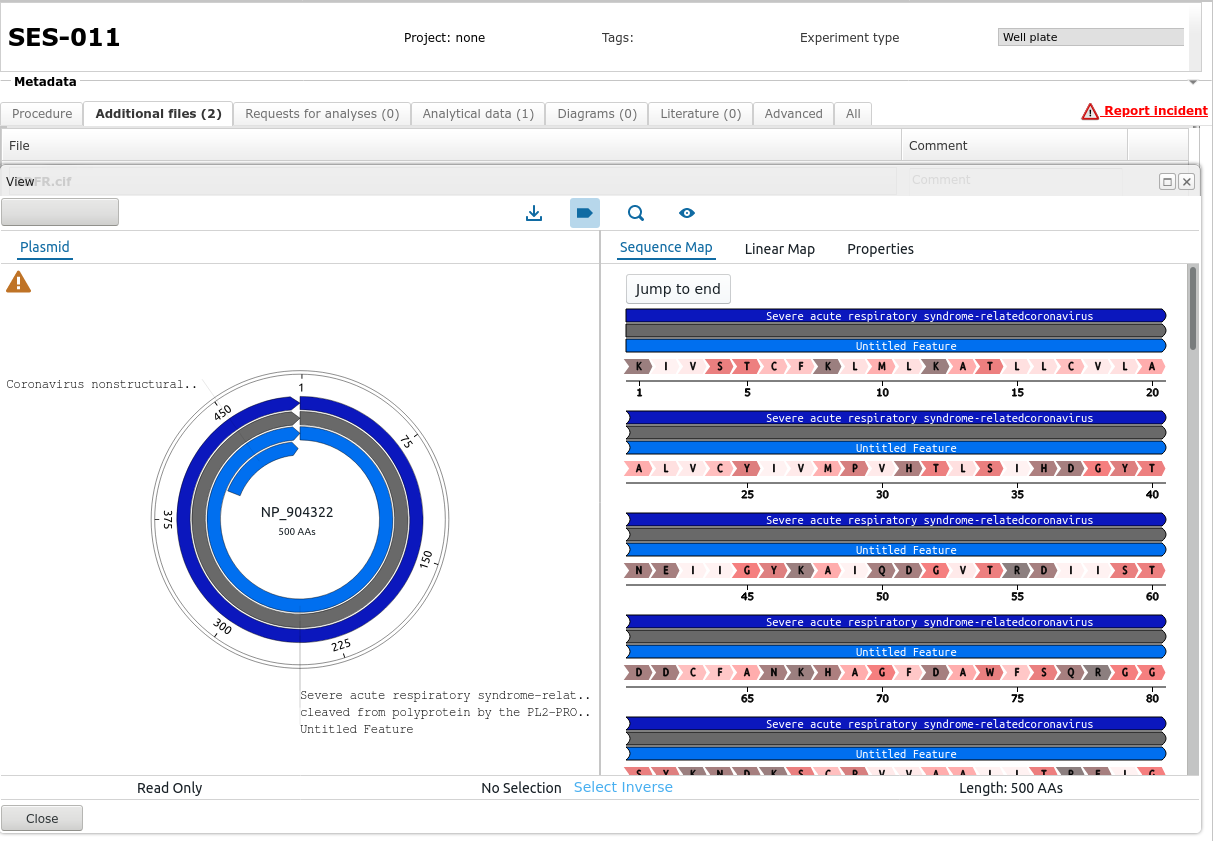Click the red Report incident warning icon
Image resolution: width=1213 pixels, height=841 pixels.
[x=1090, y=112]
